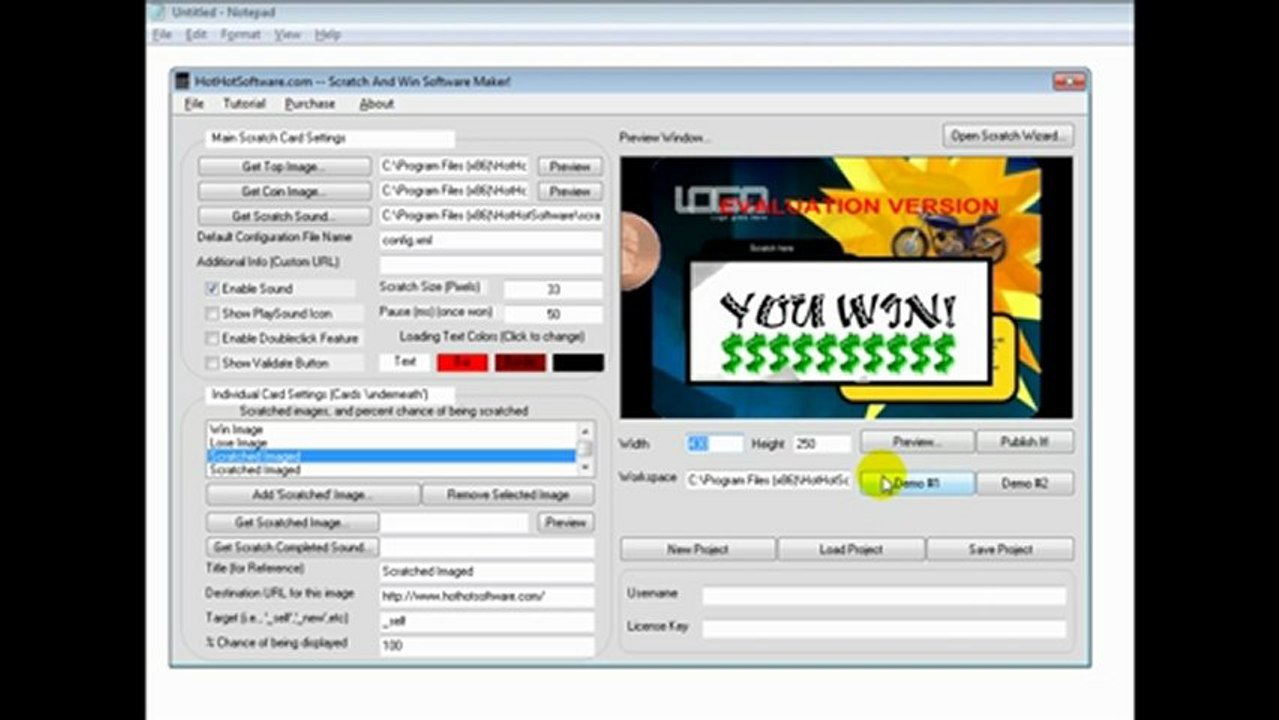Click Load Project button
Image resolution: width=1279 pixels, height=720 pixels.
coord(851,549)
